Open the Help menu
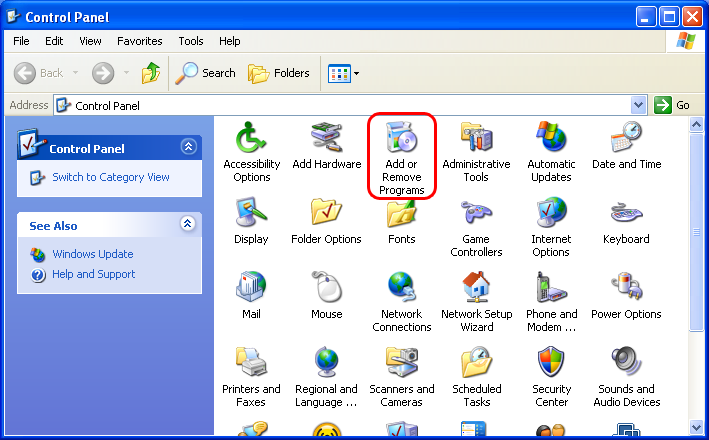 point(230,41)
